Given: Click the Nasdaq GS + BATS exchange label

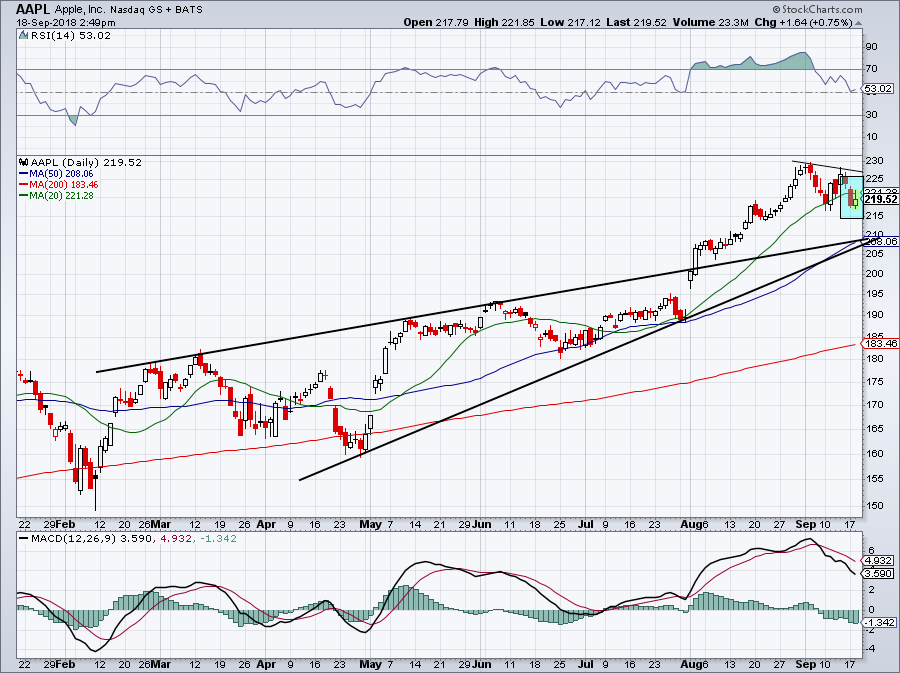Looking at the screenshot, I should 156,10.
